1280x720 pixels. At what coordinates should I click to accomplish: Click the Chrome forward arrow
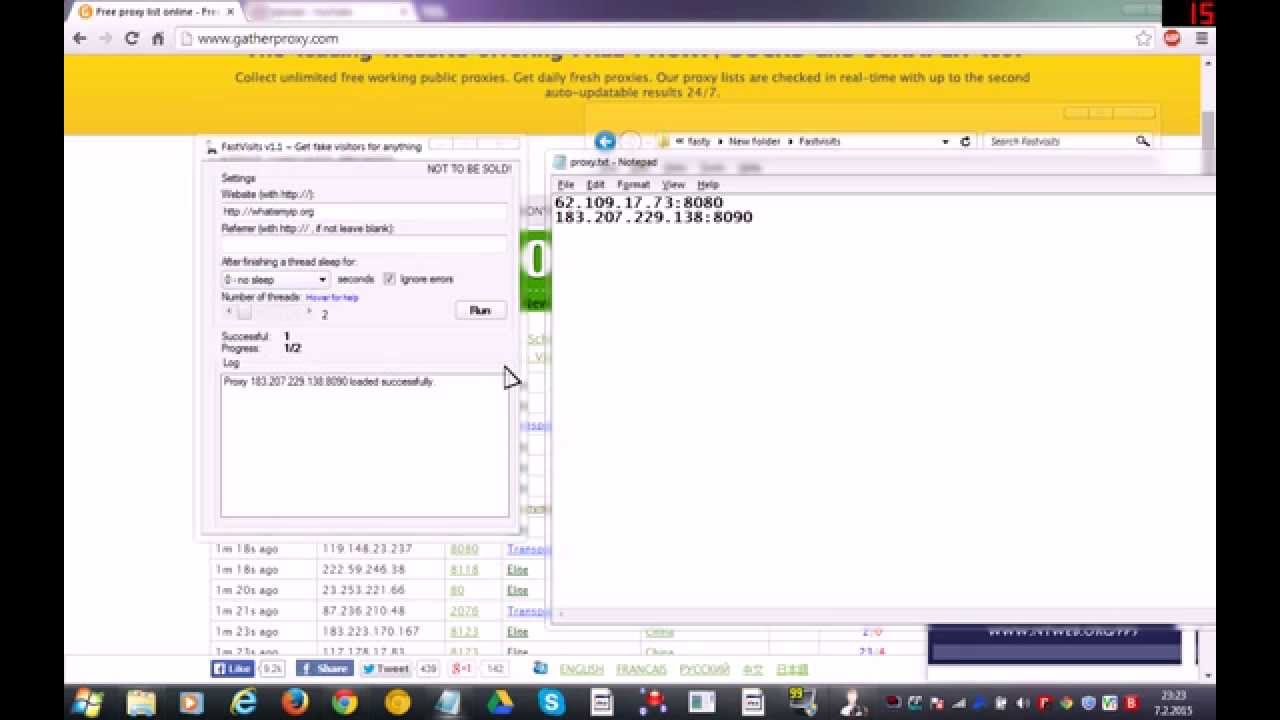pos(105,38)
